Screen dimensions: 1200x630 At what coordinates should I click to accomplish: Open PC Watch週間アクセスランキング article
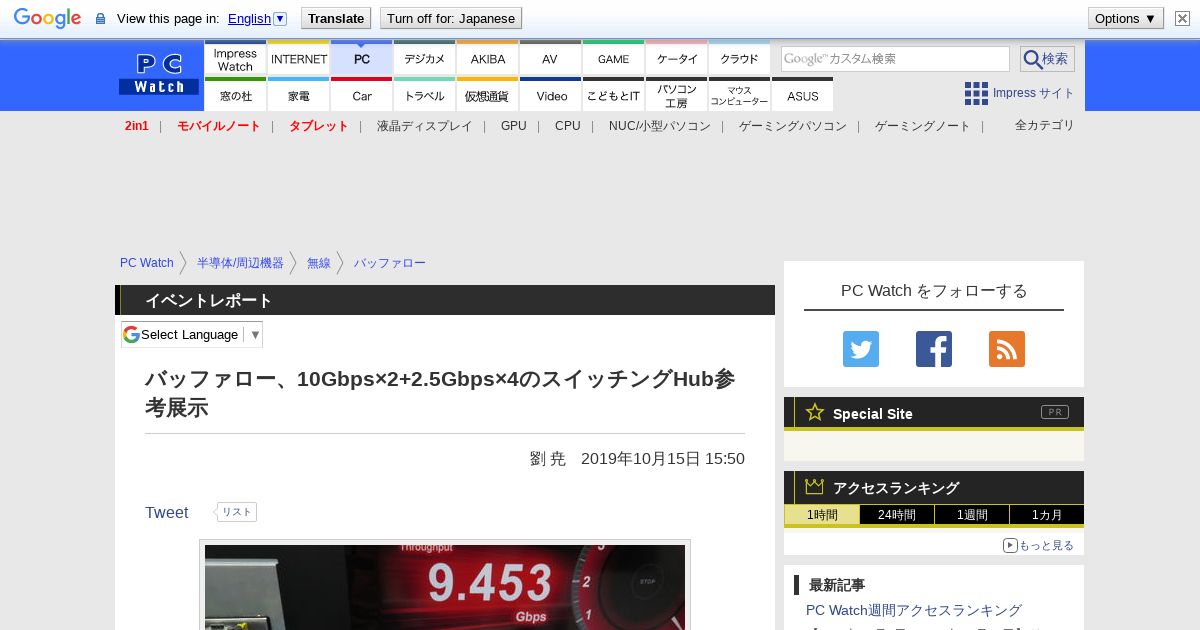[x=914, y=610]
